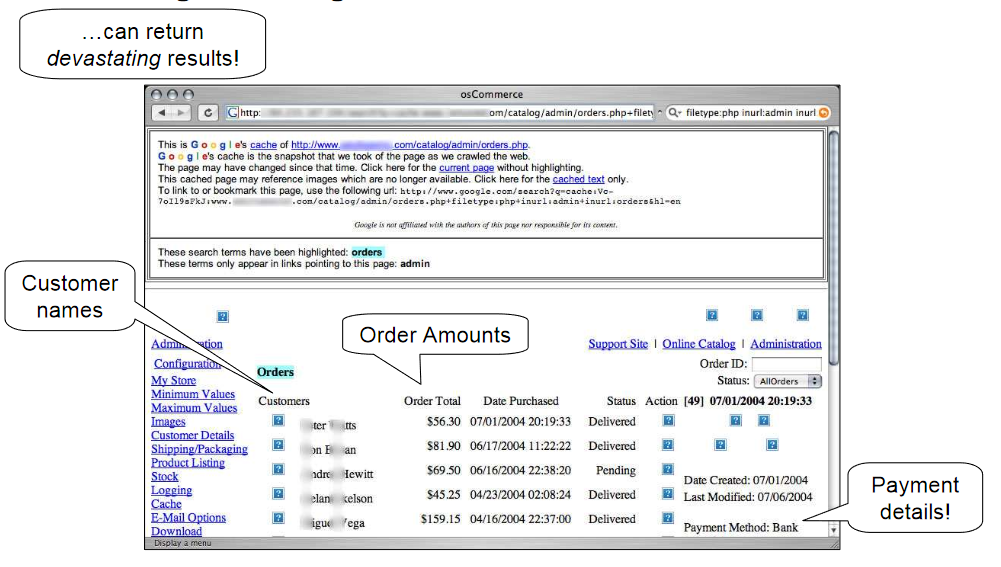Open the catalog/admin/orders.php URL link
Screen dimensions: 1001x567
point(410,145)
